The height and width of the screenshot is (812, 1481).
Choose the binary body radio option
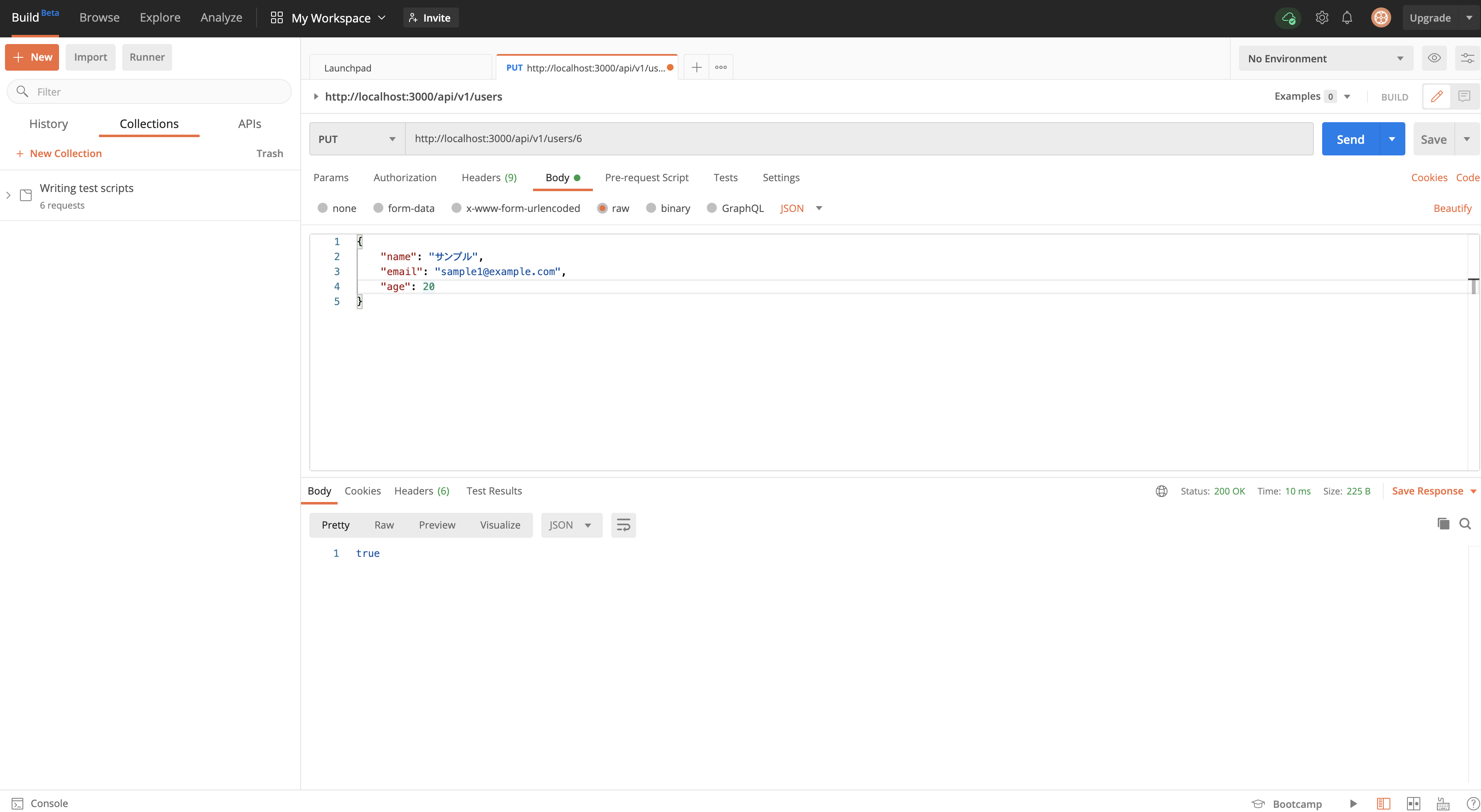(x=651, y=208)
